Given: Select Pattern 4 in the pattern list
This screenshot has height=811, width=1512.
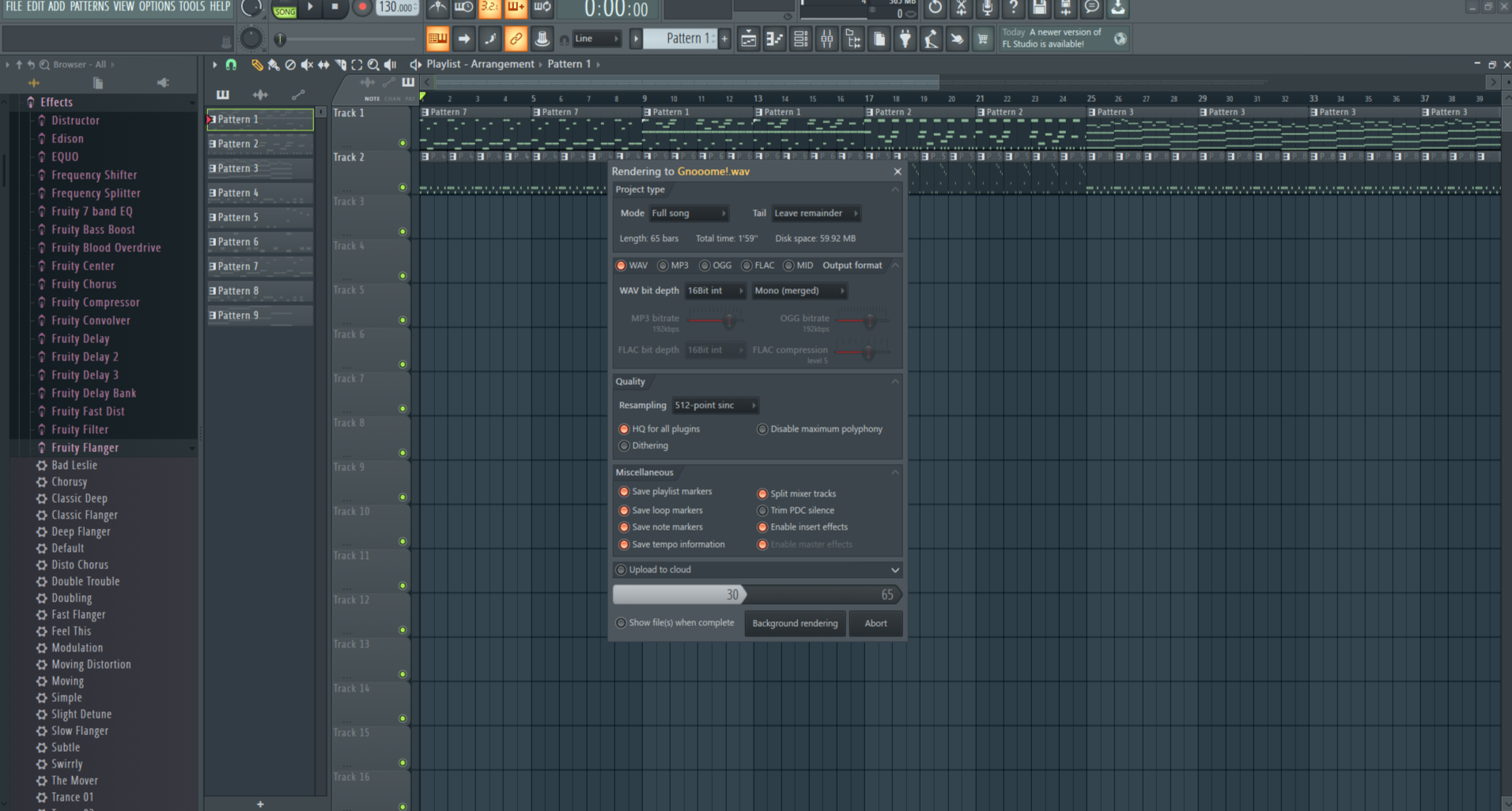Looking at the screenshot, I should [259, 193].
